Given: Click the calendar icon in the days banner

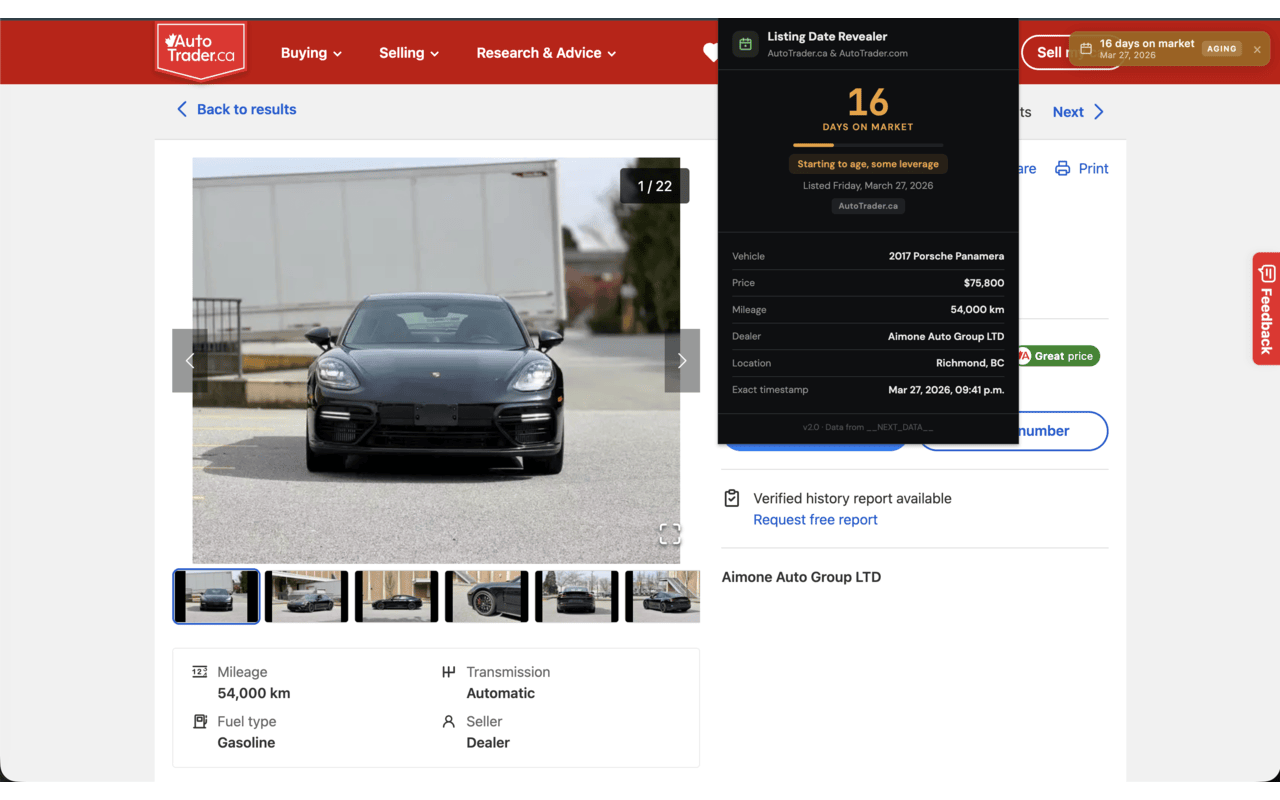Looking at the screenshot, I should click(x=1086, y=49).
